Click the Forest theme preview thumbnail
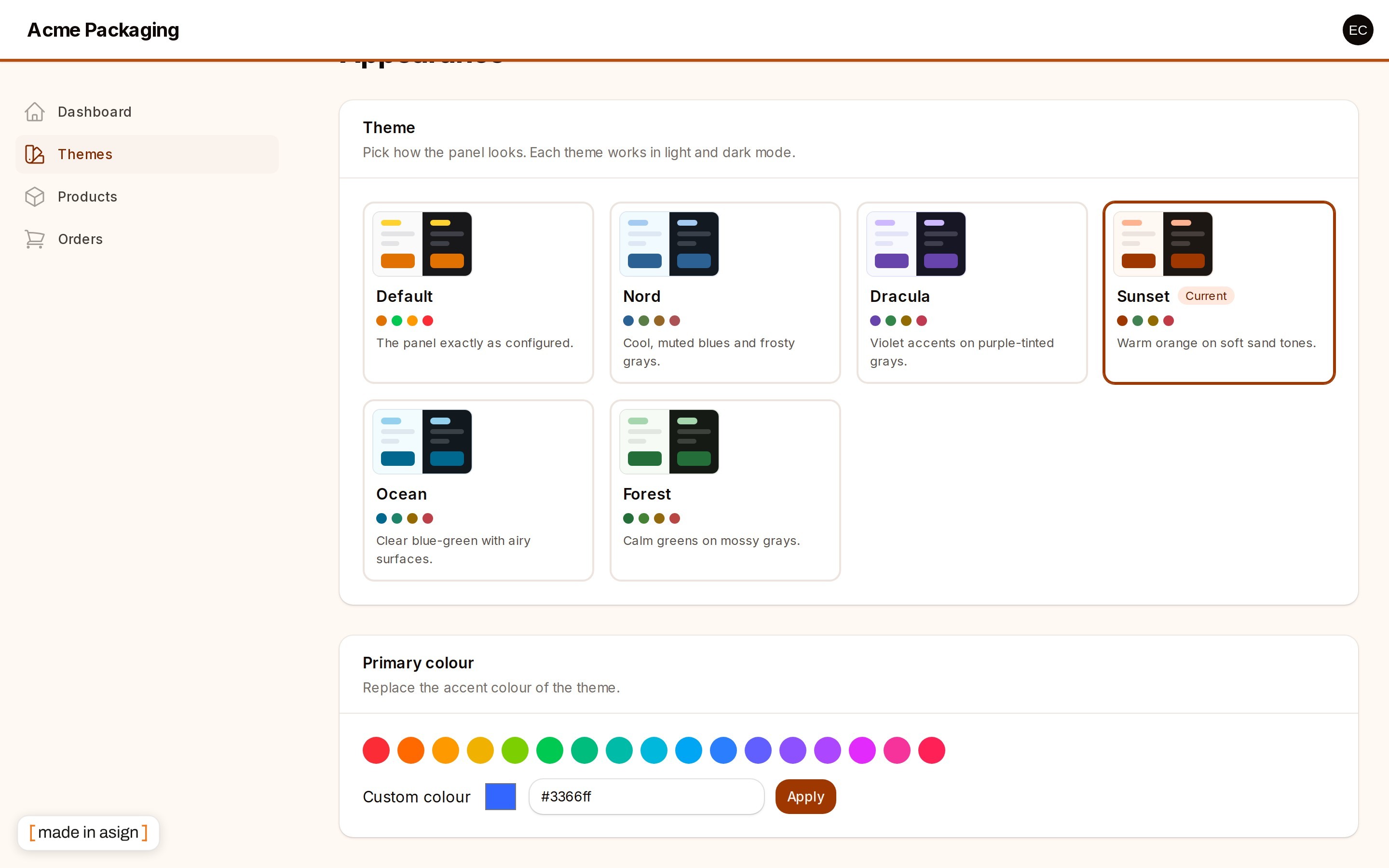The width and height of the screenshot is (1389, 868). [669, 441]
